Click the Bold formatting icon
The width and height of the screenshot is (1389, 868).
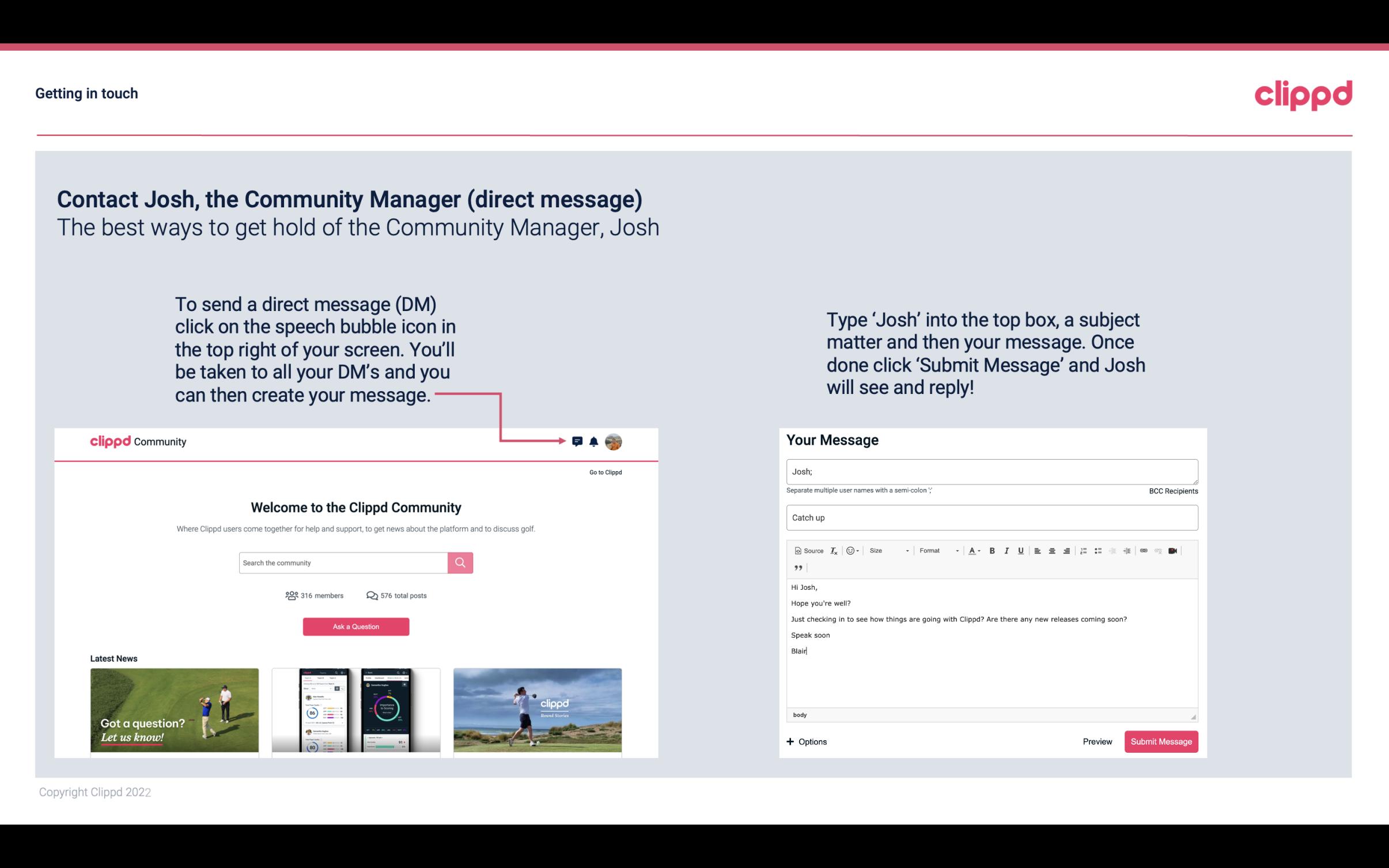pyautogui.click(x=992, y=550)
